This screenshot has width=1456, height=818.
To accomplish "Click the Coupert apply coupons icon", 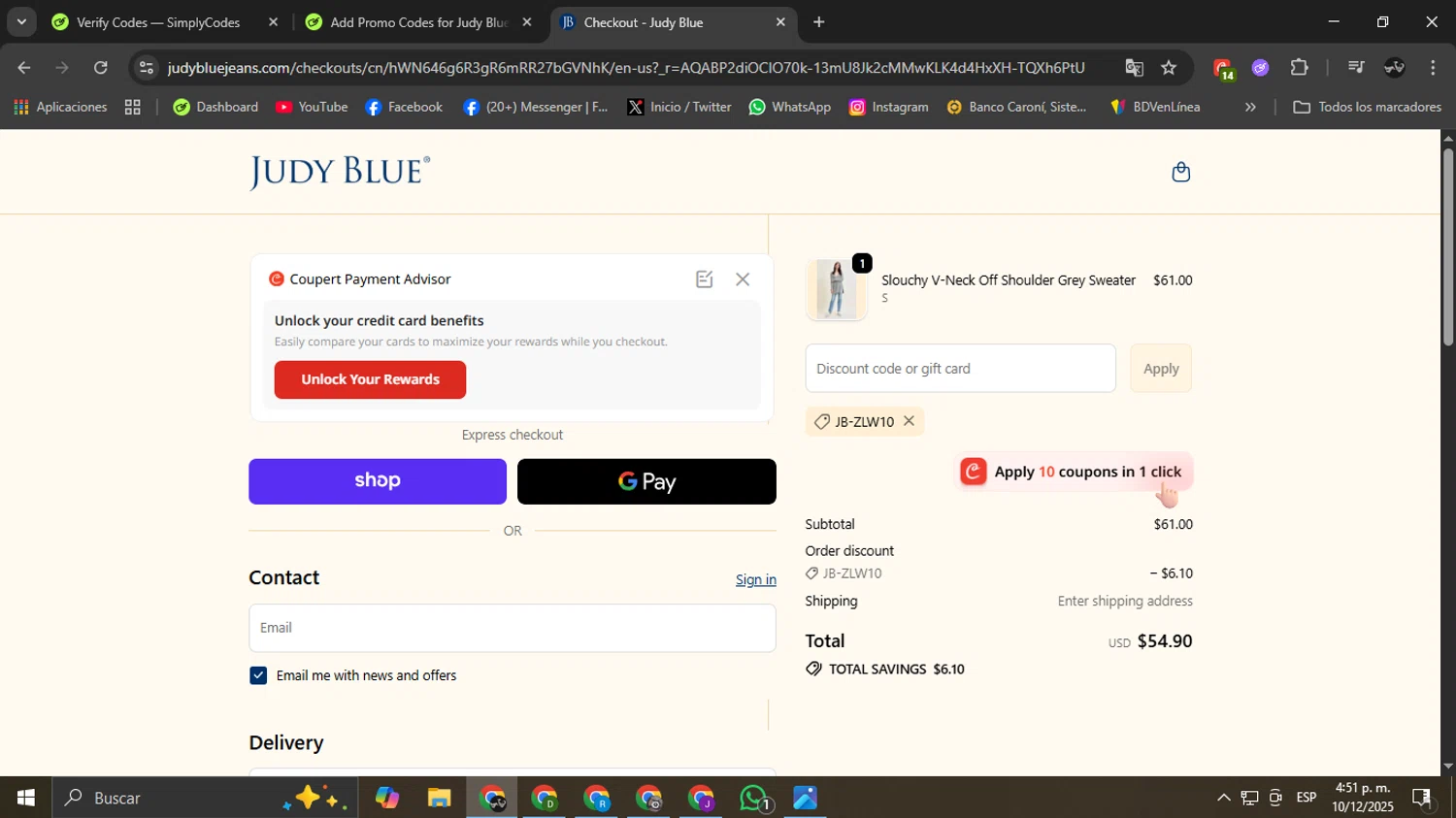I will click(974, 472).
